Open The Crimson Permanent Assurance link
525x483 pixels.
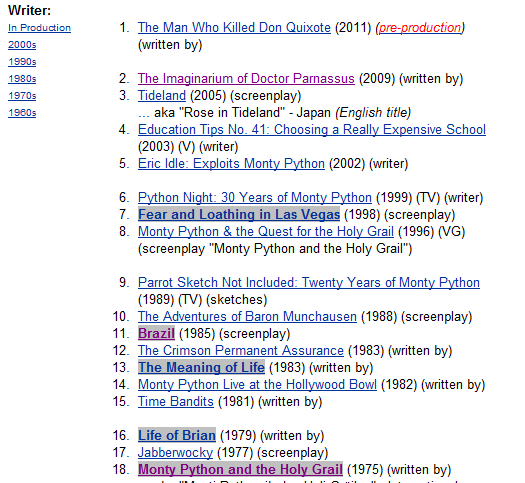click(241, 350)
